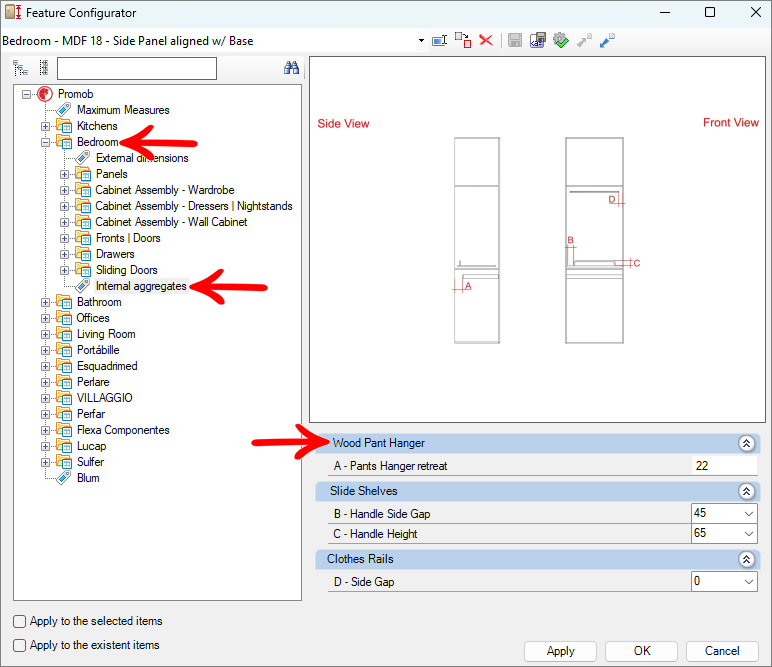Collapse the Promob root node
This screenshot has width=772, height=667.
click(x=27, y=94)
